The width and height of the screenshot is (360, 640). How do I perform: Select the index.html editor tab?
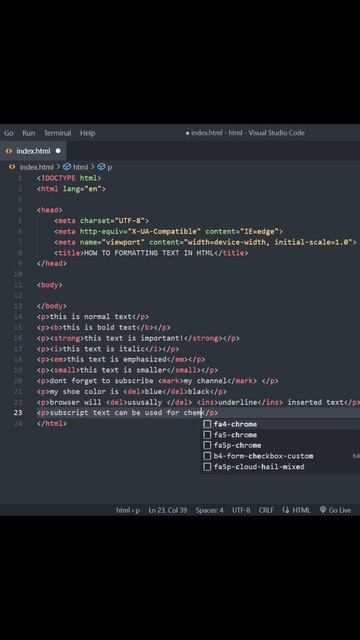click(33, 151)
